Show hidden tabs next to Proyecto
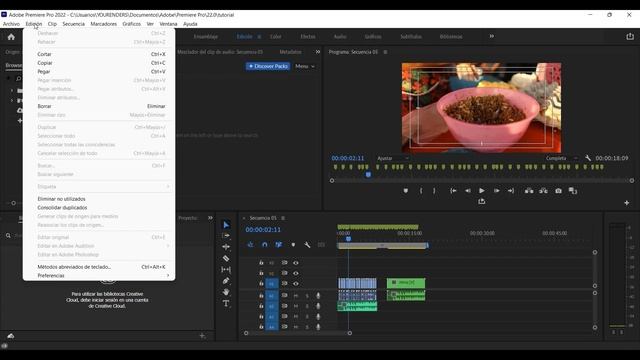 (210, 218)
